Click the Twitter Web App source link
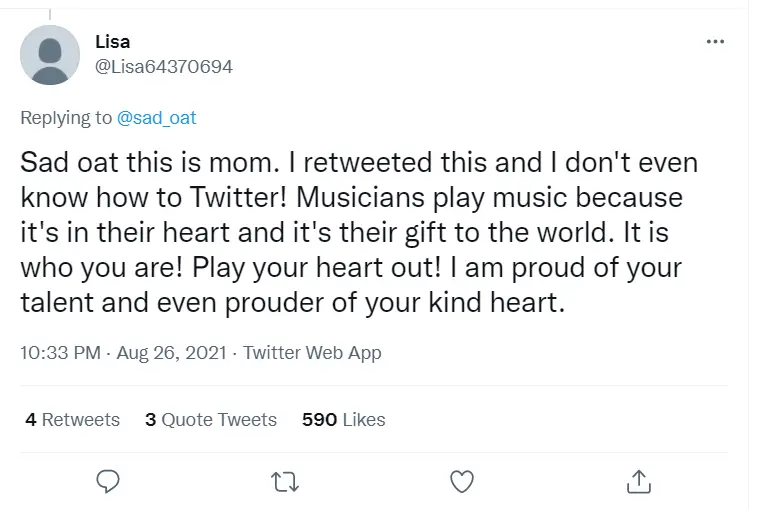Image resolution: width=765 pixels, height=509 pixels. 312,353
